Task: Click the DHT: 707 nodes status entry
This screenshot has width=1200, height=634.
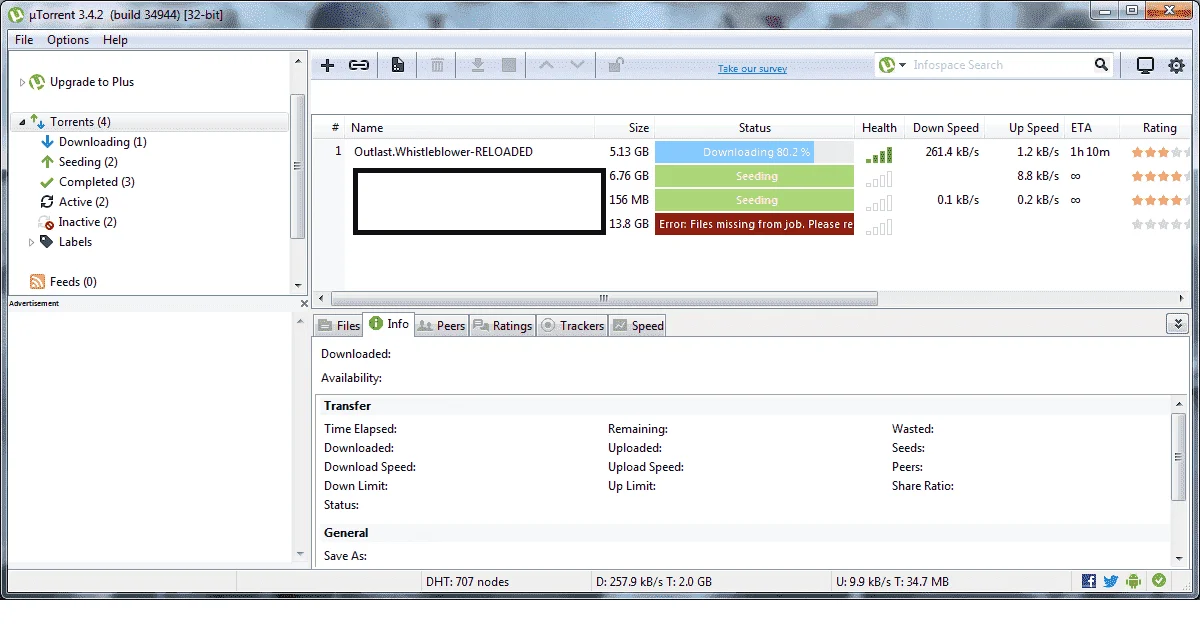Action: (x=467, y=581)
